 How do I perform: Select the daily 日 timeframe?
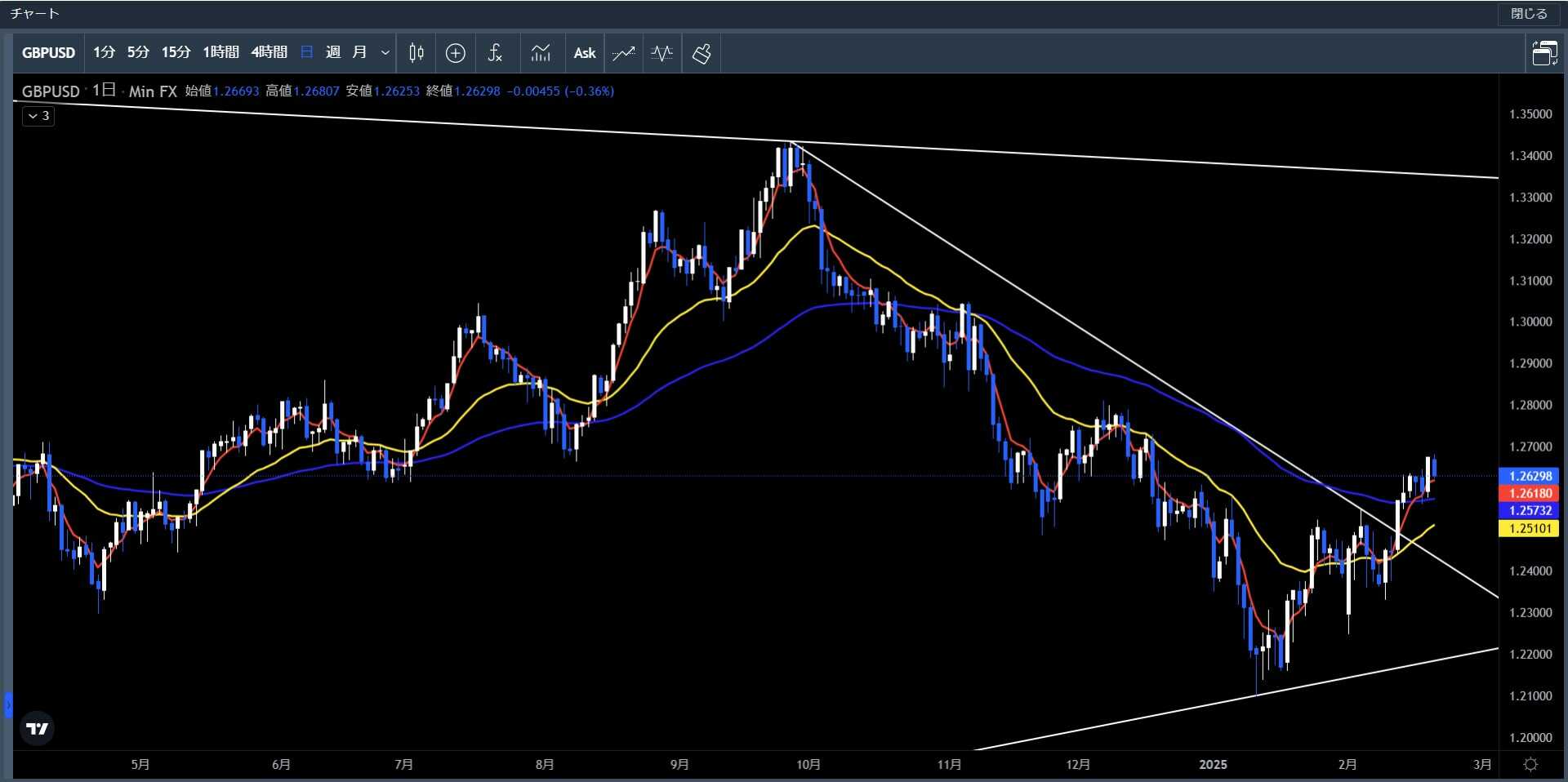tap(307, 53)
